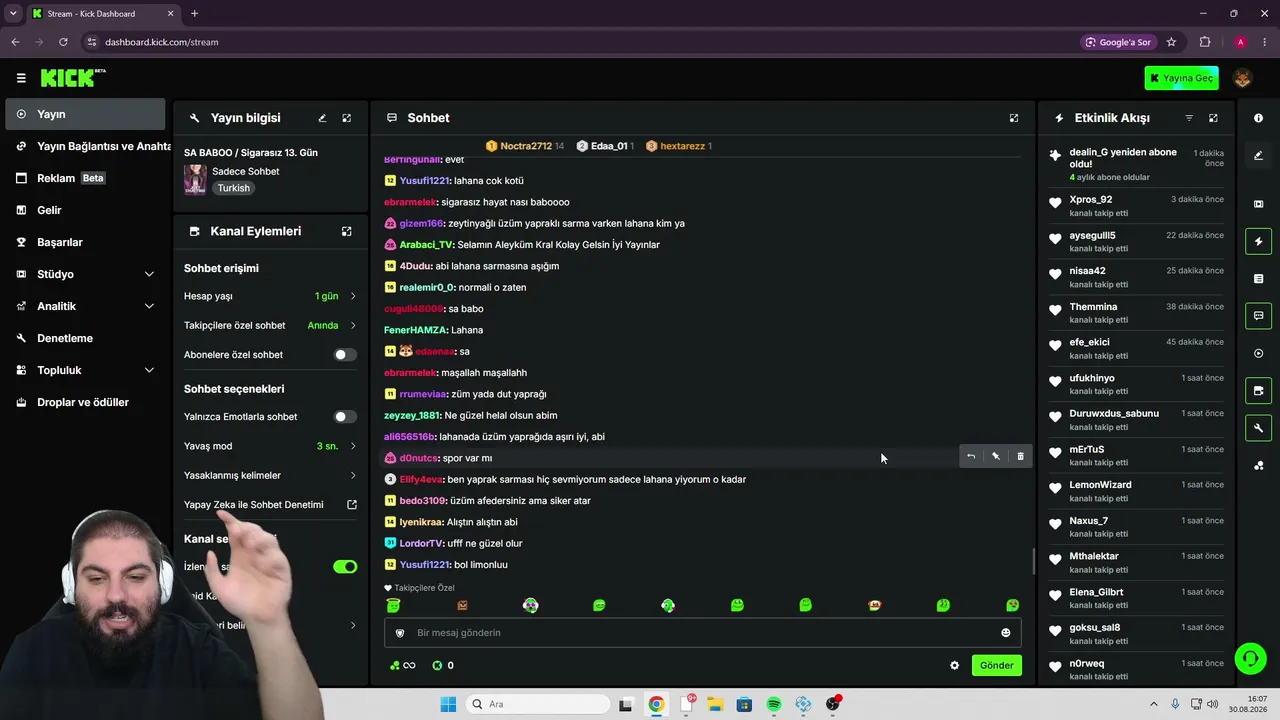
Task: Click the play circle icon in right rail
Action: pos(1258,353)
